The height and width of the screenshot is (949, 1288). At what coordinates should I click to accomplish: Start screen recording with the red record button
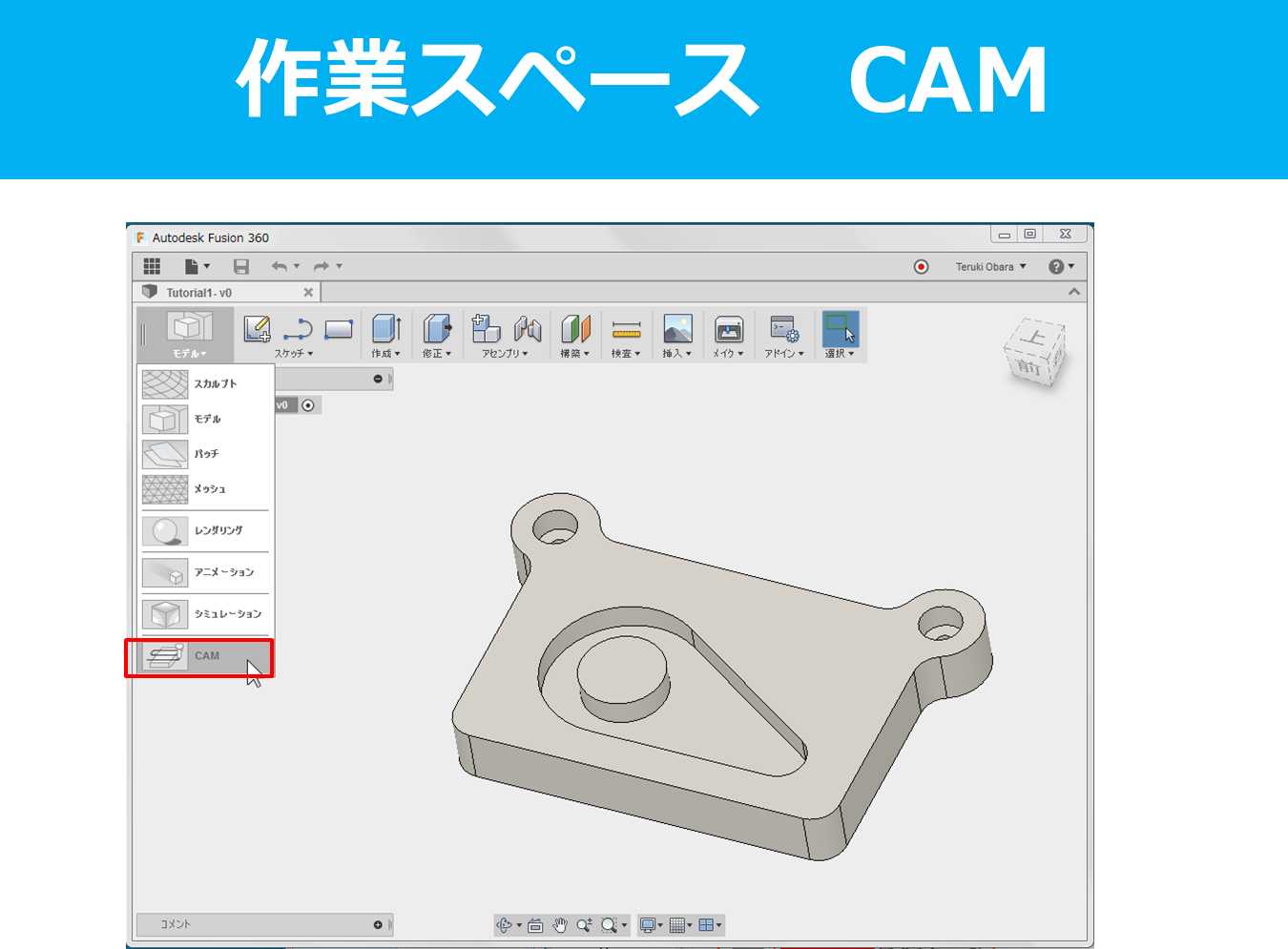tap(921, 266)
